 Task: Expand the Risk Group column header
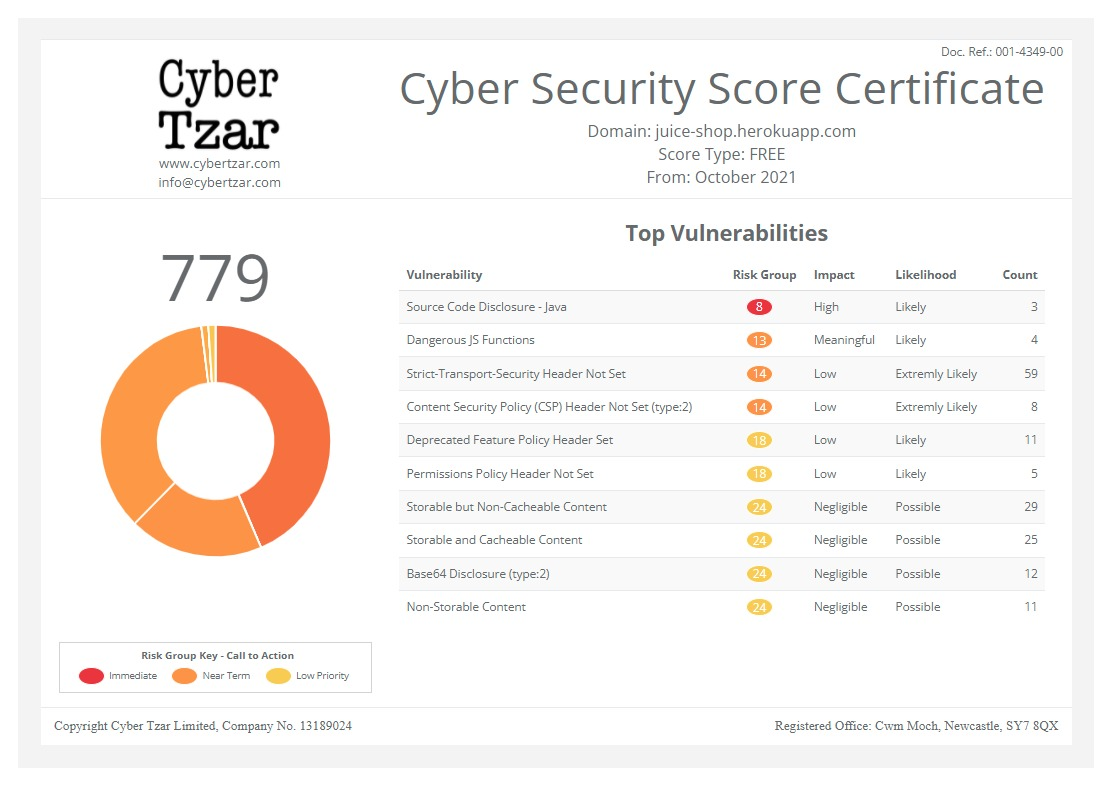tap(764, 274)
